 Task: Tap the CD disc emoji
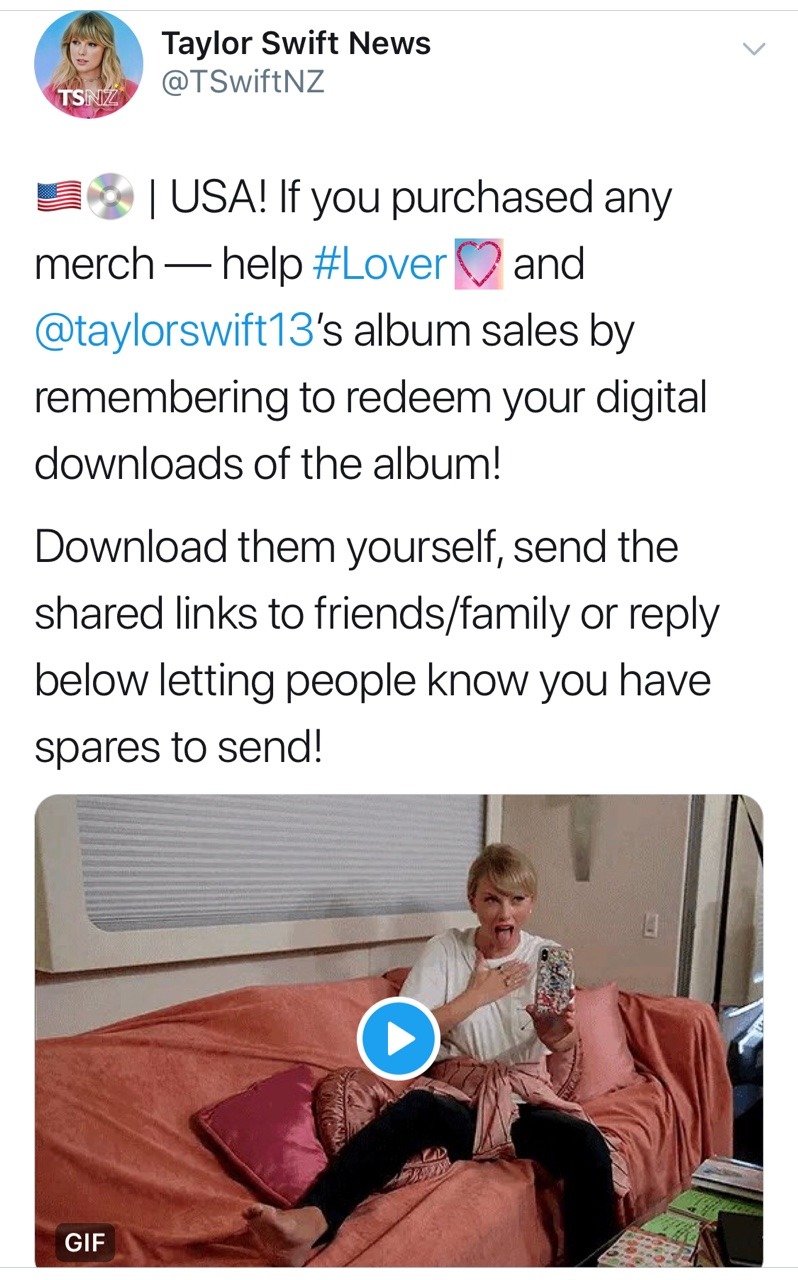107,199
